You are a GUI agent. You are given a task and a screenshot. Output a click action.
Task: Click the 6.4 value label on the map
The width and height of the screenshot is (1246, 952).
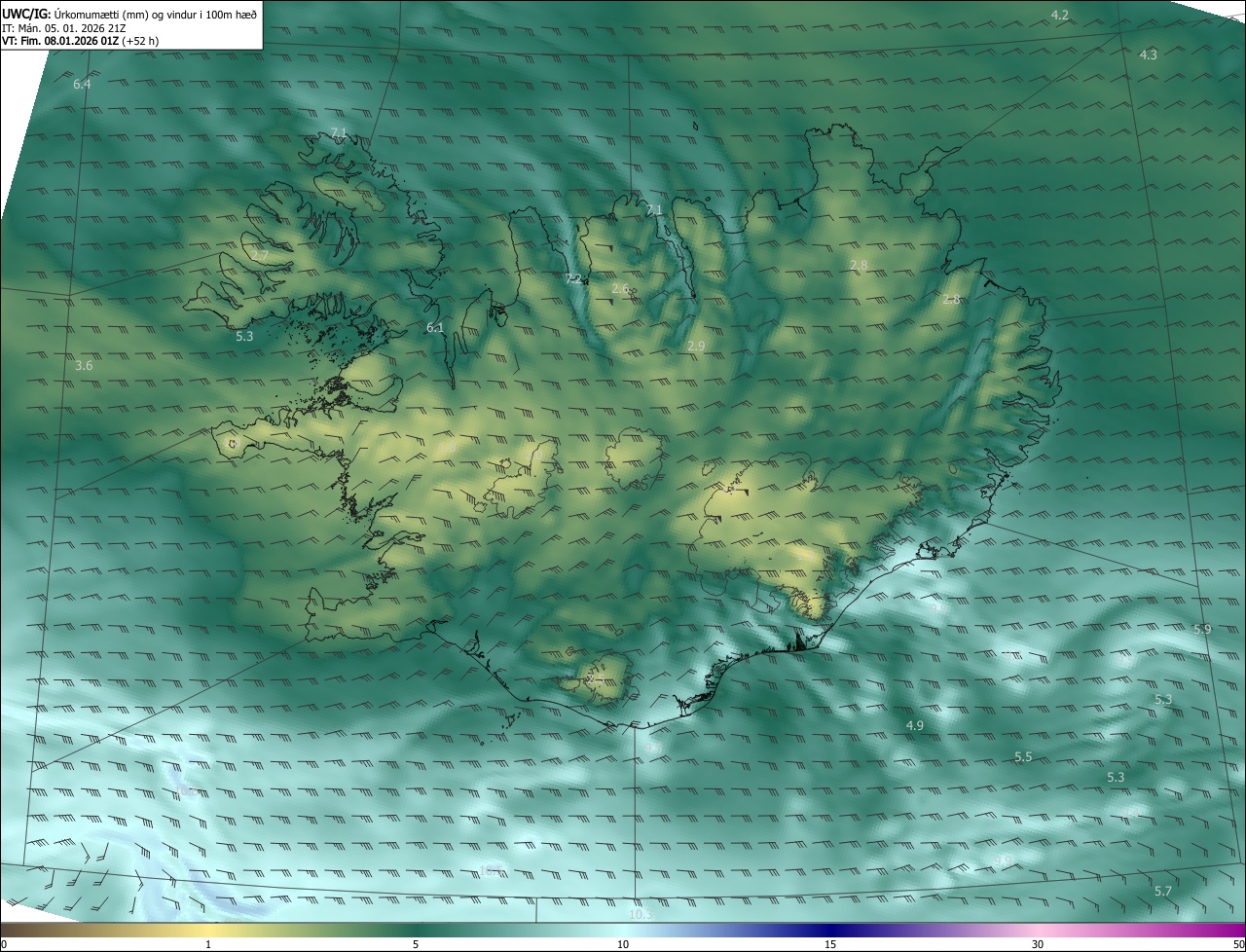point(82,85)
